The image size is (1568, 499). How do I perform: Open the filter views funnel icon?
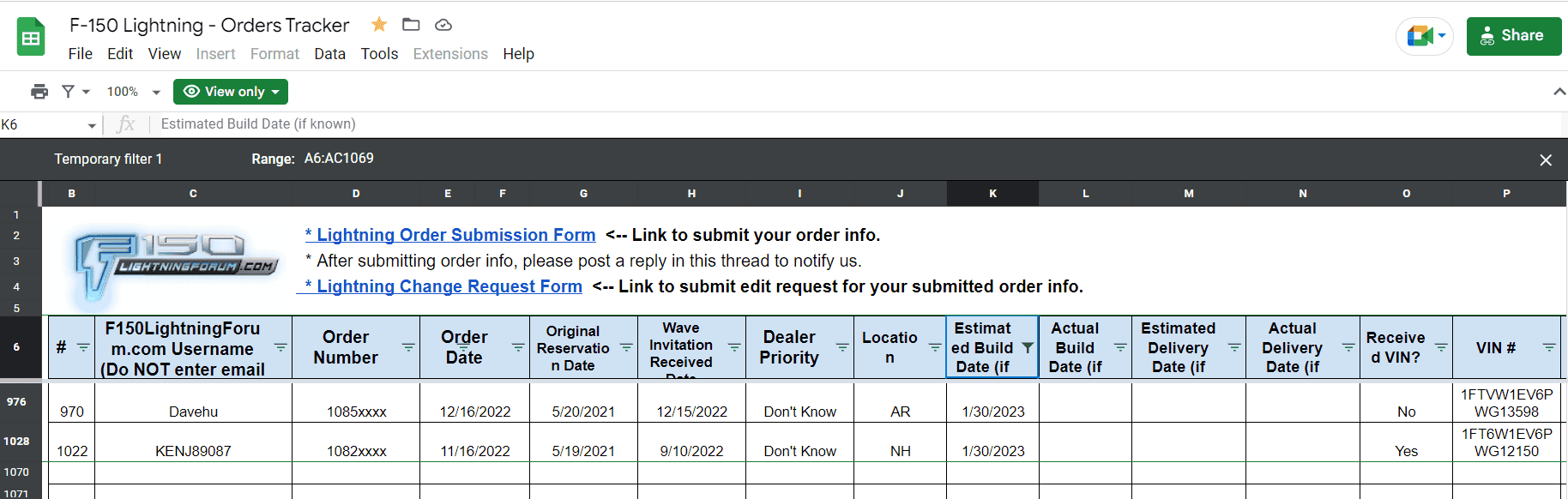[69, 92]
